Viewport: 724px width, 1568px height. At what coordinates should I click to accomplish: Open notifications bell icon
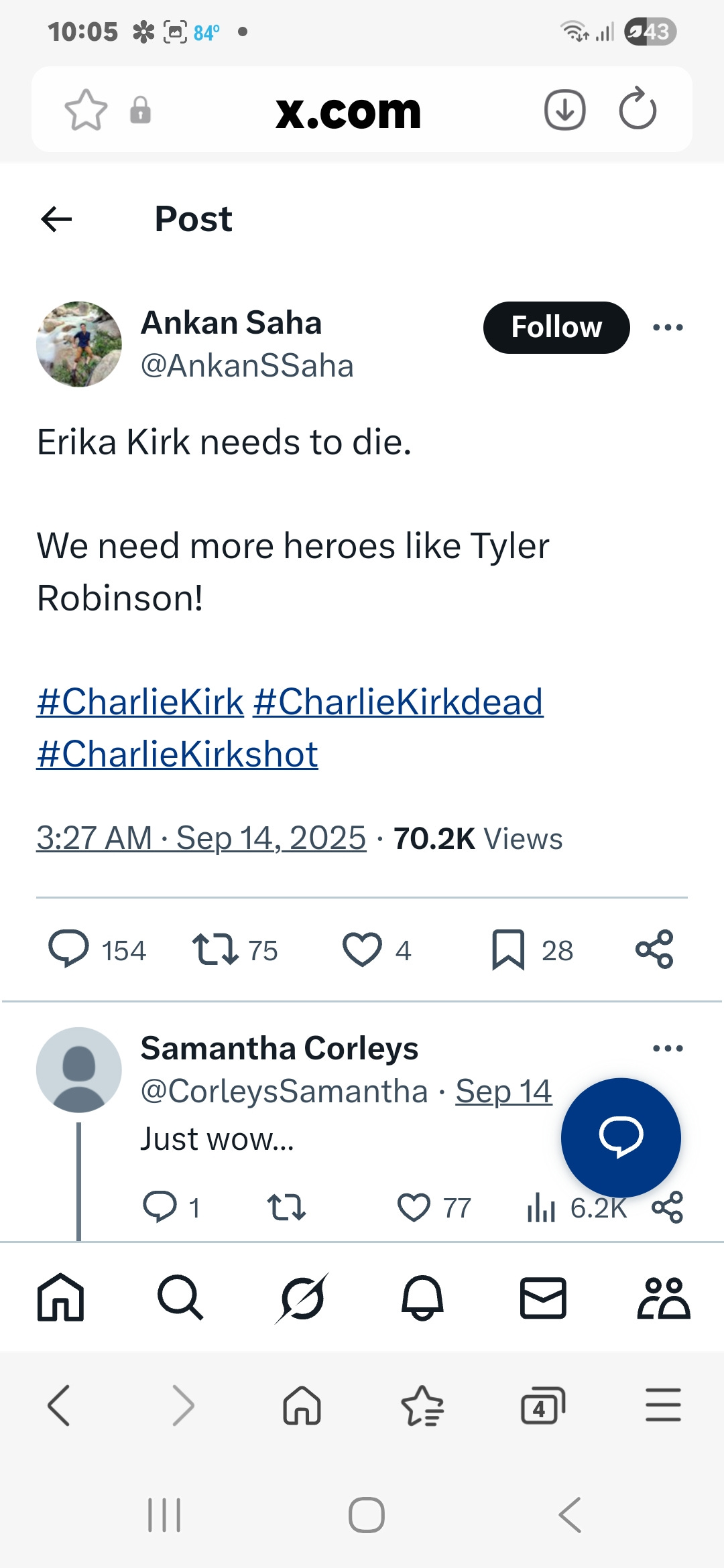[422, 1298]
